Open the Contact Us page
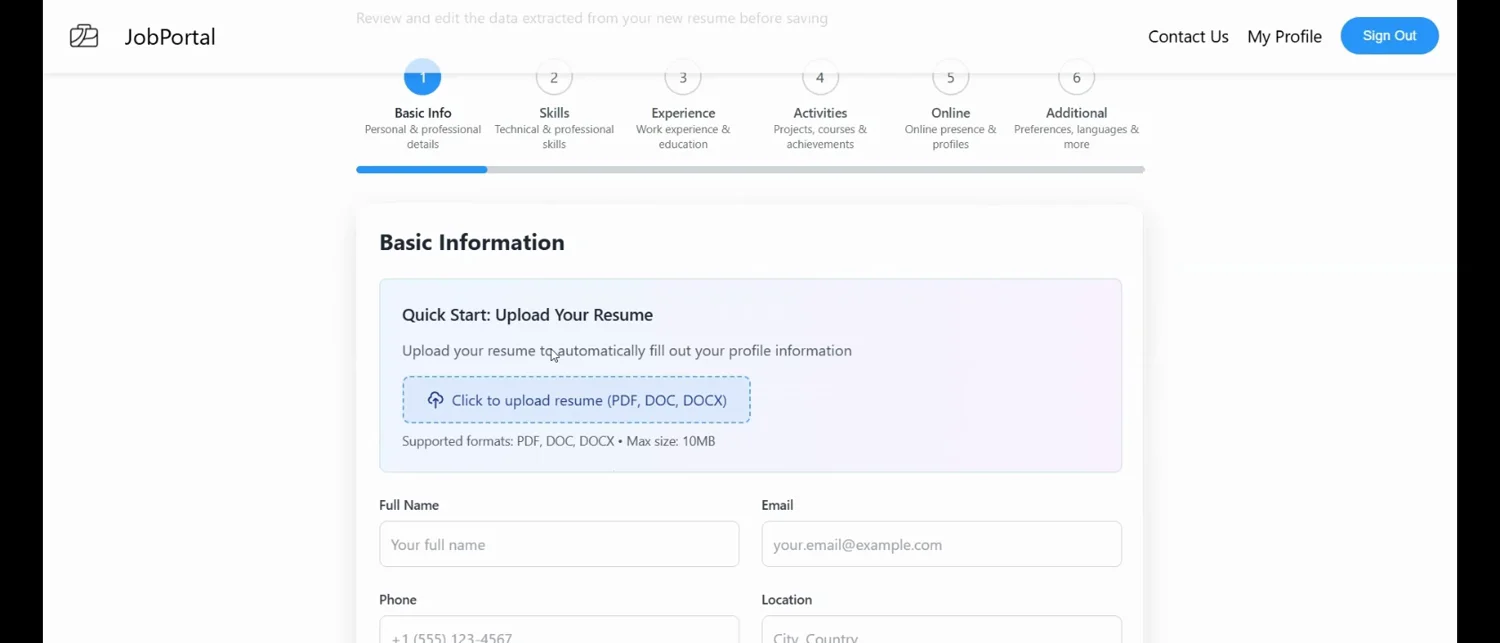The image size is (1500, 643). coord(1188,37)
